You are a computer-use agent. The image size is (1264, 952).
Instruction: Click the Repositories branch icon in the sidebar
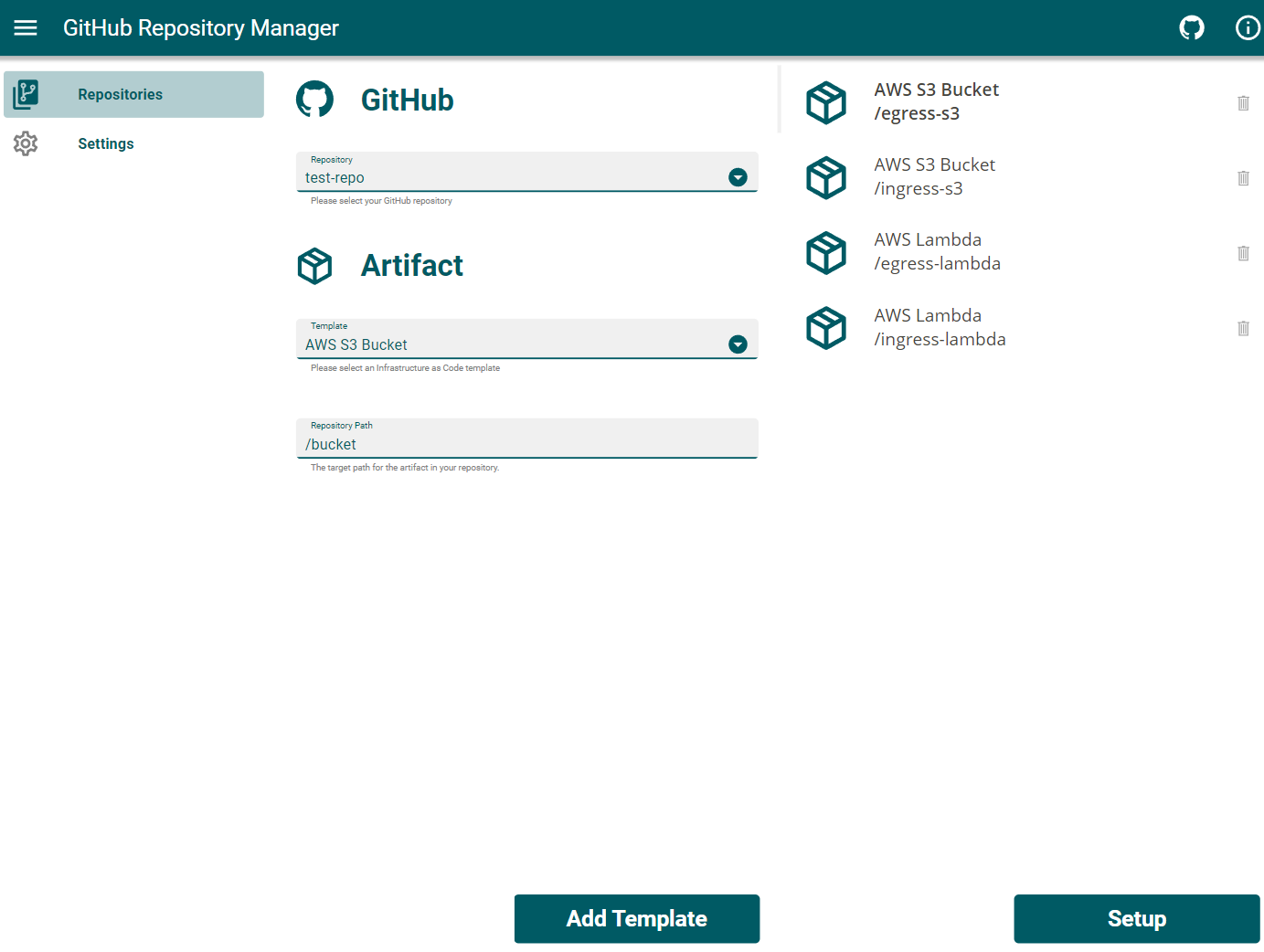pyautogui.click(x=26, y=94)
